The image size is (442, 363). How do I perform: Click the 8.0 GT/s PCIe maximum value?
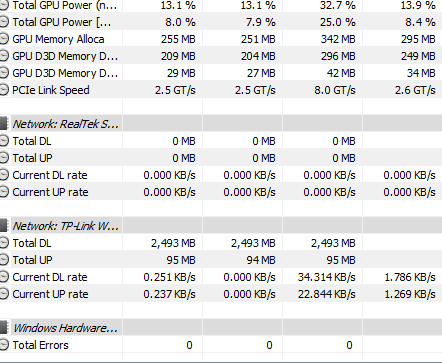coord(335,90)
